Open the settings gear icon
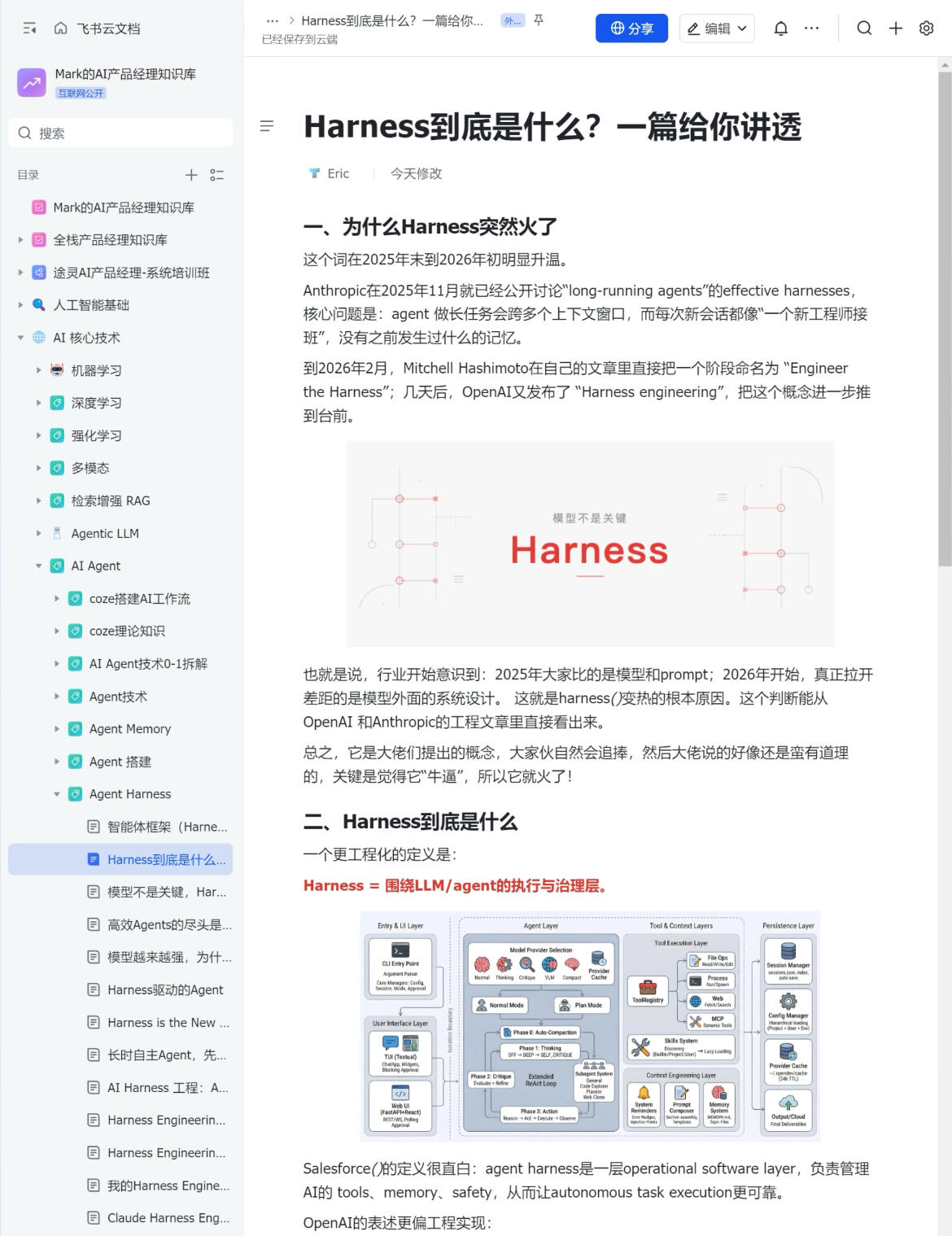 tap(926, 28)
